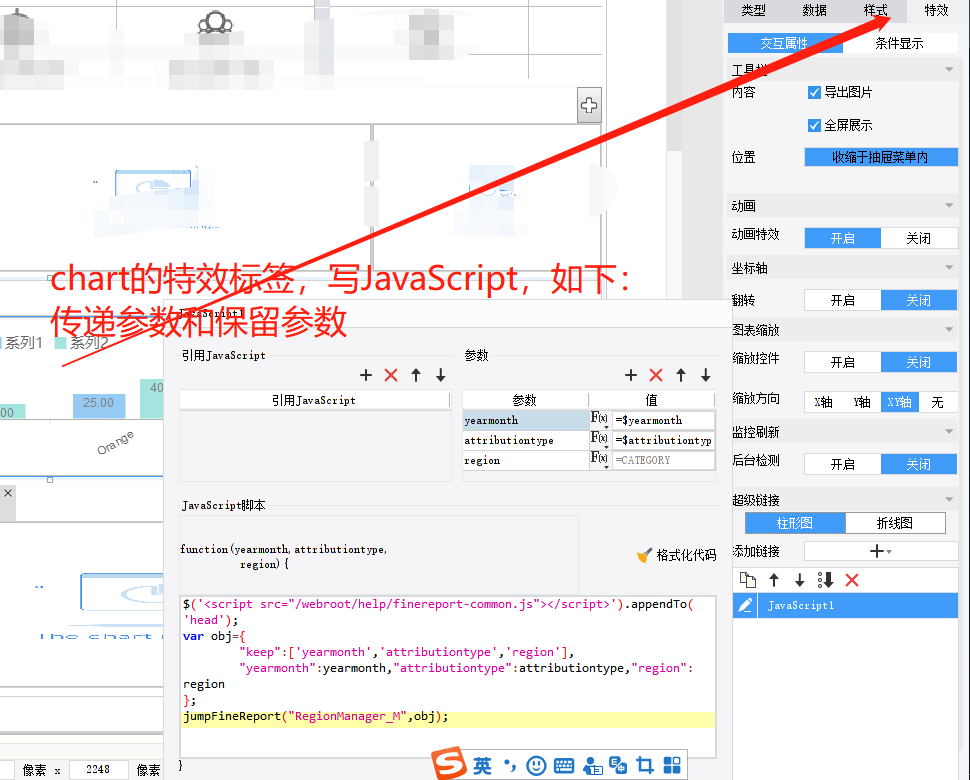The width and height of the screenshot is (970, 780).
Task: Enable 后台检测 with 开启
Action: pos(843,465)
